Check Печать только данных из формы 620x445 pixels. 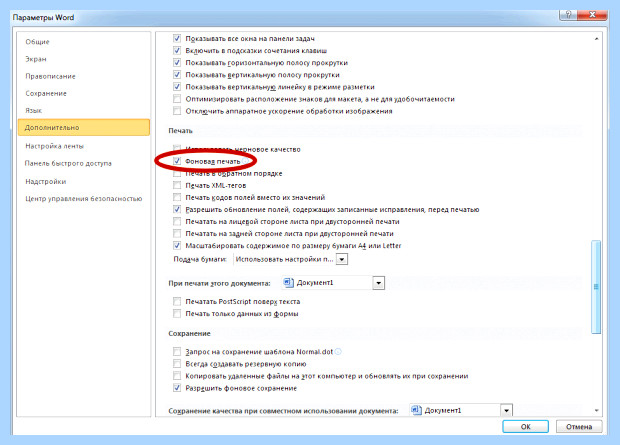pyautogui.click(x=177, y=314)
